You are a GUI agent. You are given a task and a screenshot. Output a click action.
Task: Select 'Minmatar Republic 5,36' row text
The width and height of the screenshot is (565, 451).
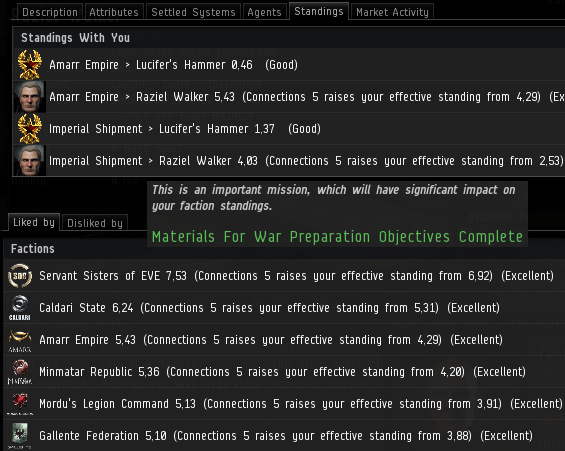pos(282,372)
